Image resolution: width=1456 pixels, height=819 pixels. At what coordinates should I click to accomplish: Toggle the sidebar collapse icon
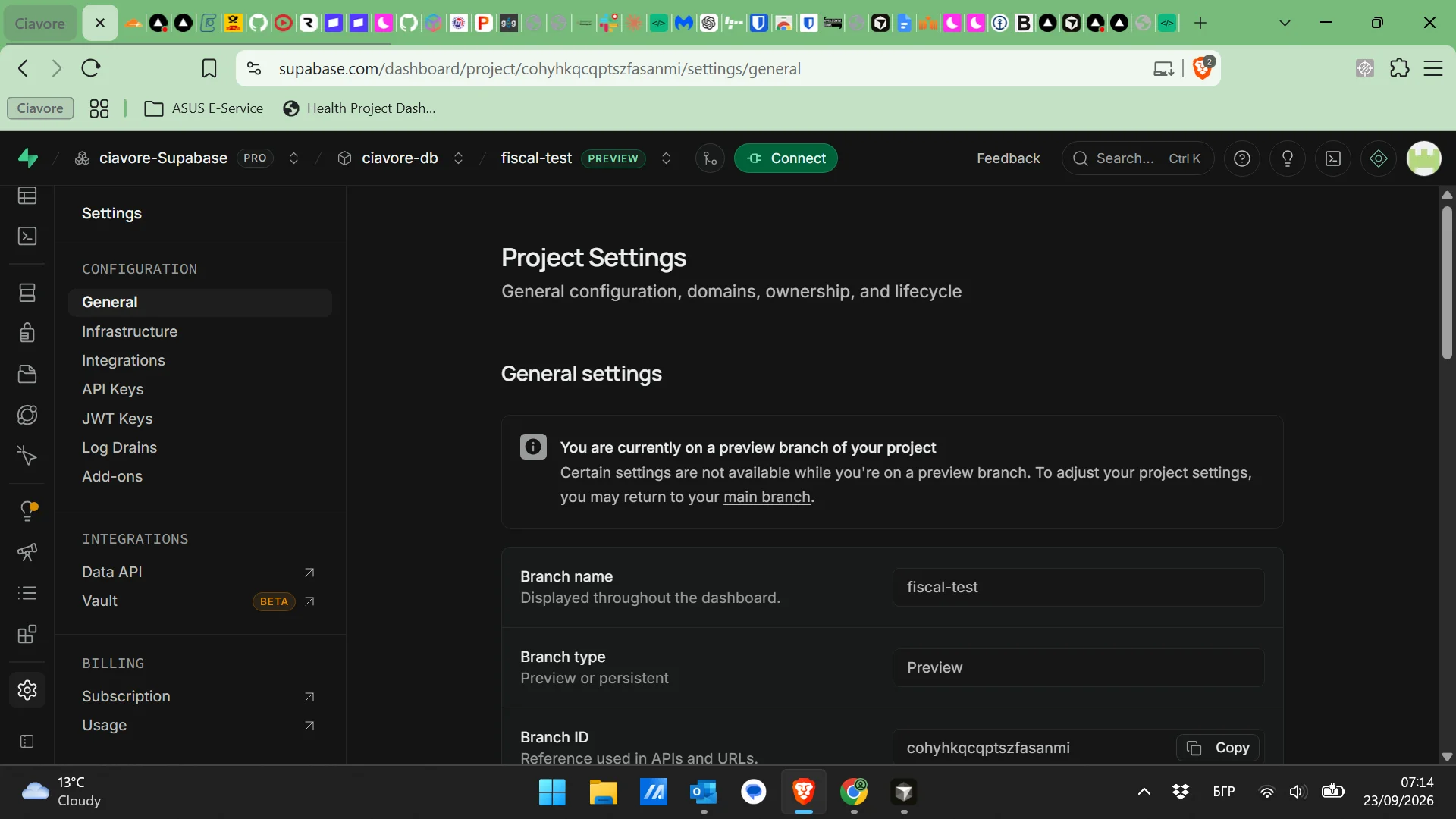point(27,742)
